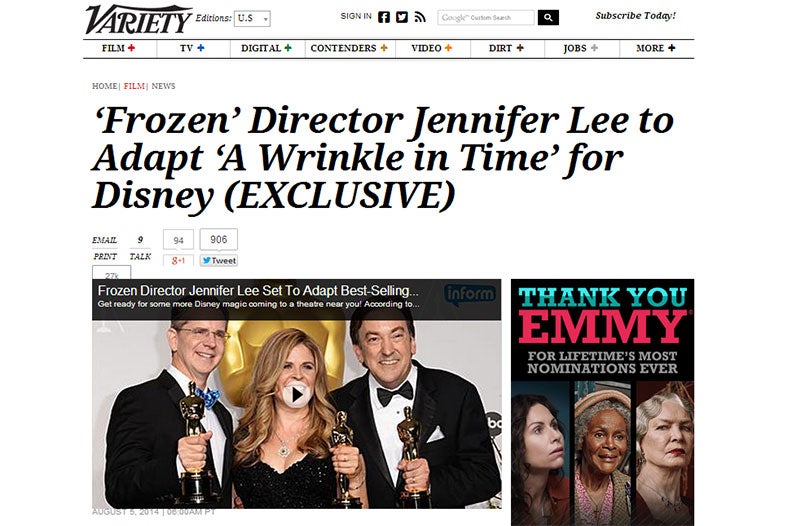Open the Editions U.S. dropdown
Screen dimensions: 788x526
[252, 19]
